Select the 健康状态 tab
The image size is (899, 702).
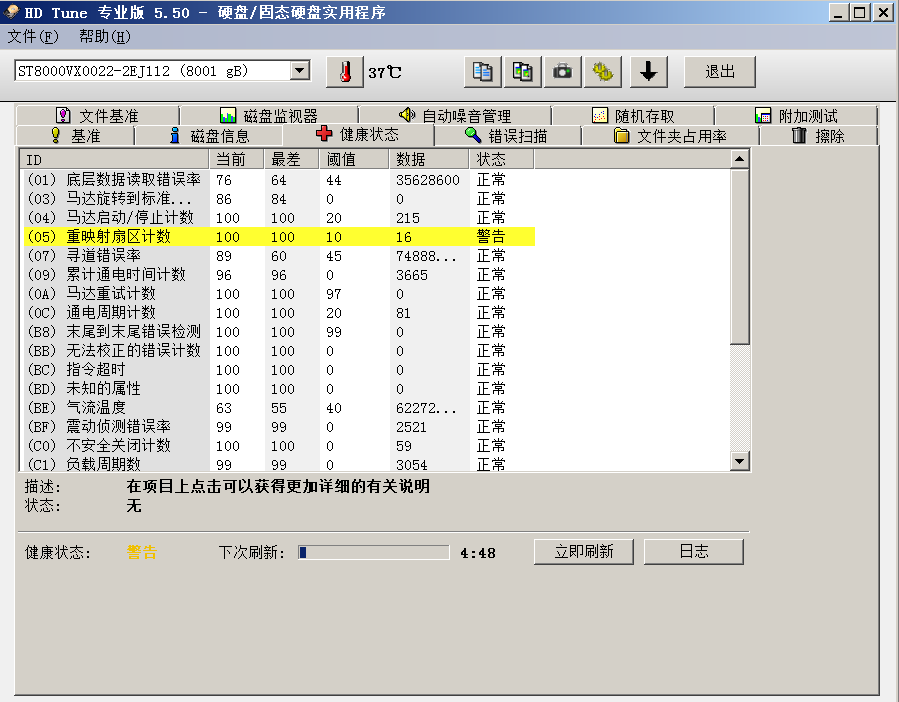(358, 134)
